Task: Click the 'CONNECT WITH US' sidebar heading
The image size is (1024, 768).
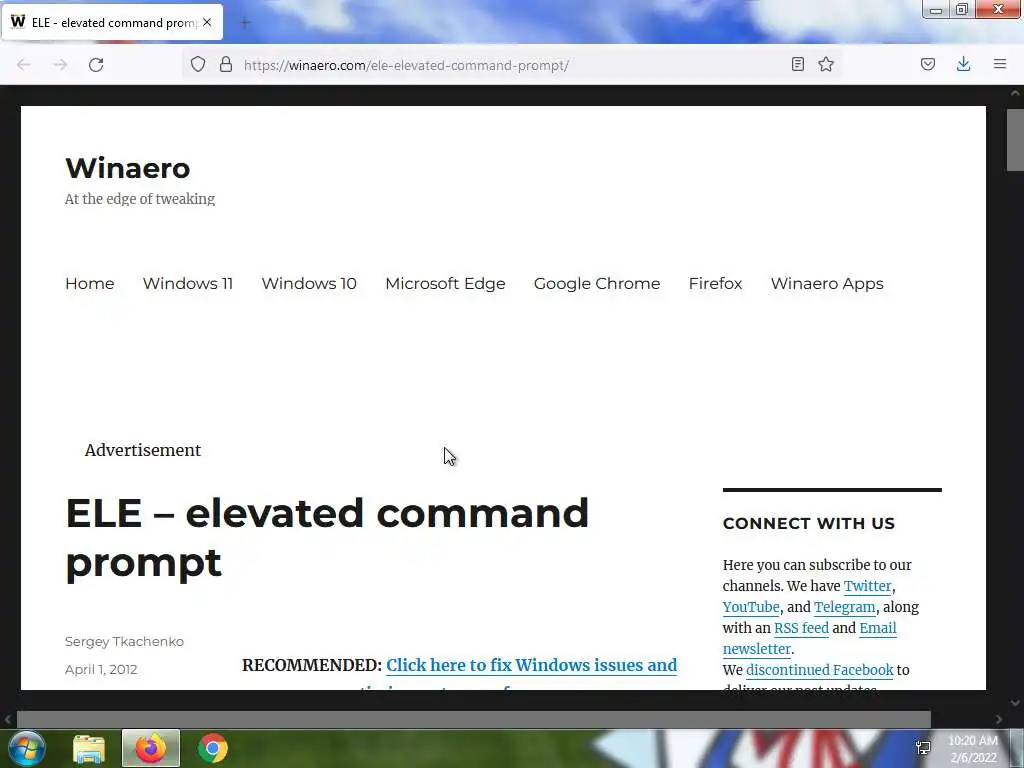Action: (808, 523)
